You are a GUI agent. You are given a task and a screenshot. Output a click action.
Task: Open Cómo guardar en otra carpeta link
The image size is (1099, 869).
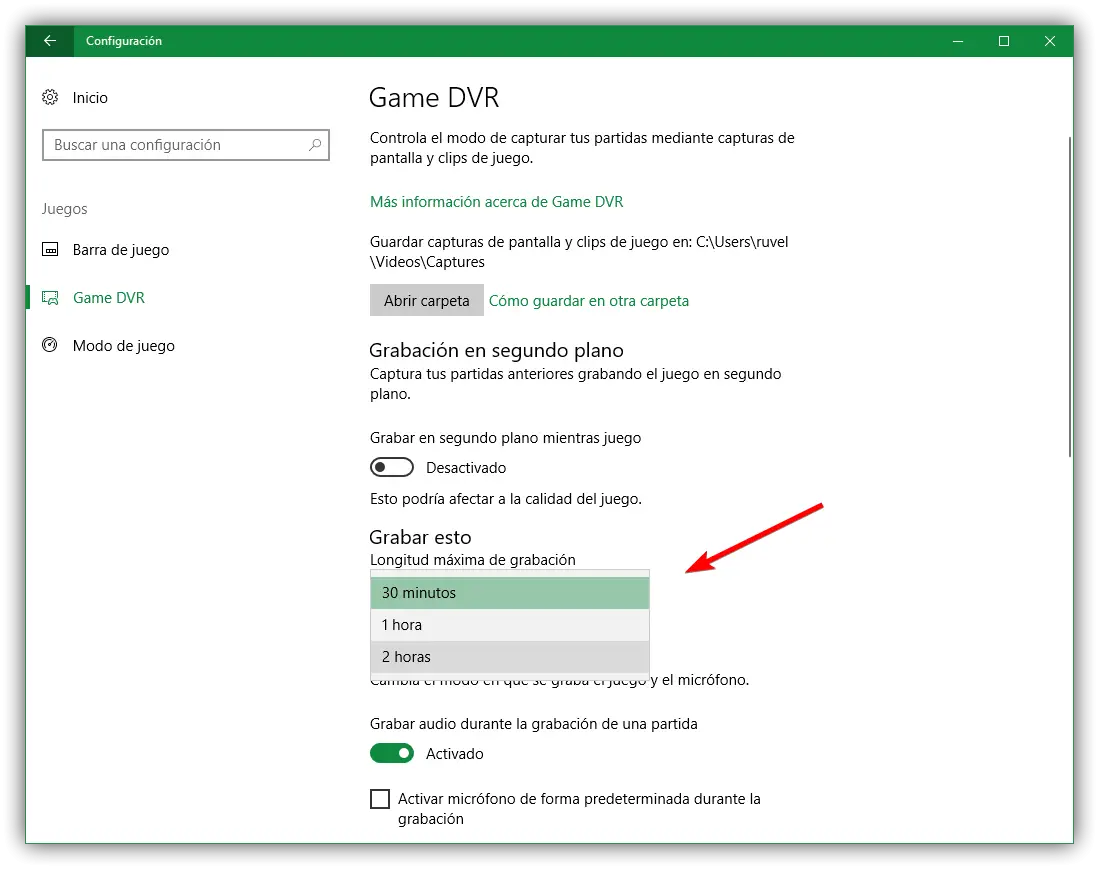point(589,301)
